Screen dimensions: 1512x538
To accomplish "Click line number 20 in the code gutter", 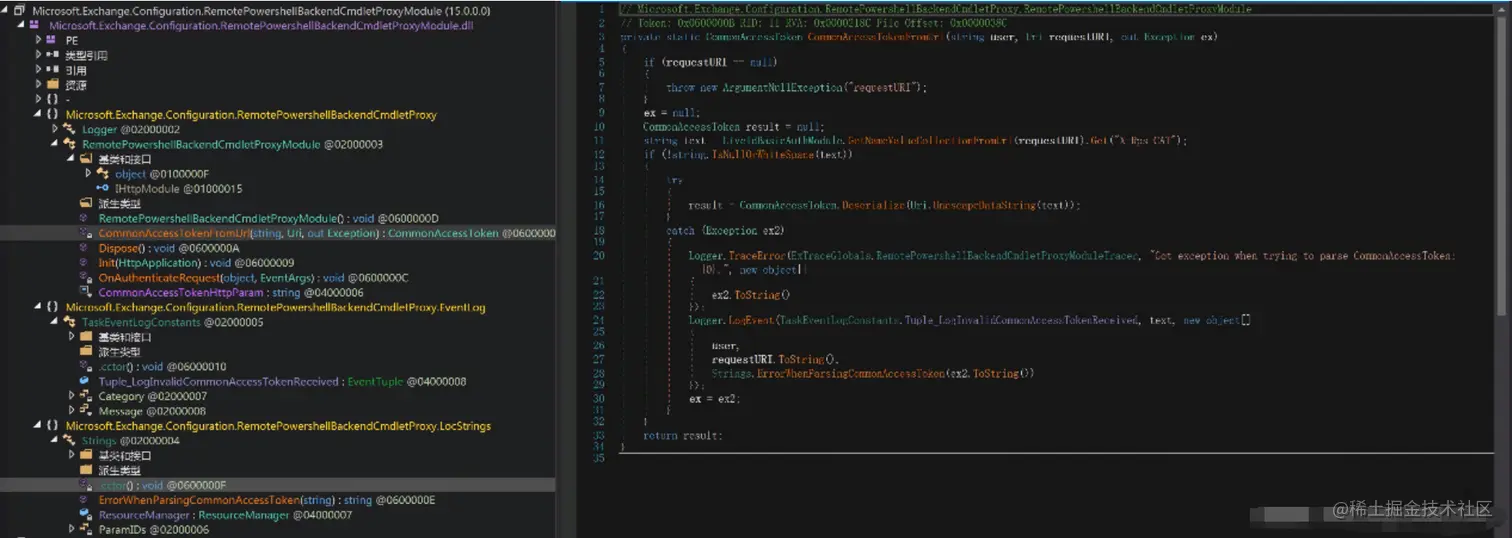I will pyautogui.click(x=600, y=256).
